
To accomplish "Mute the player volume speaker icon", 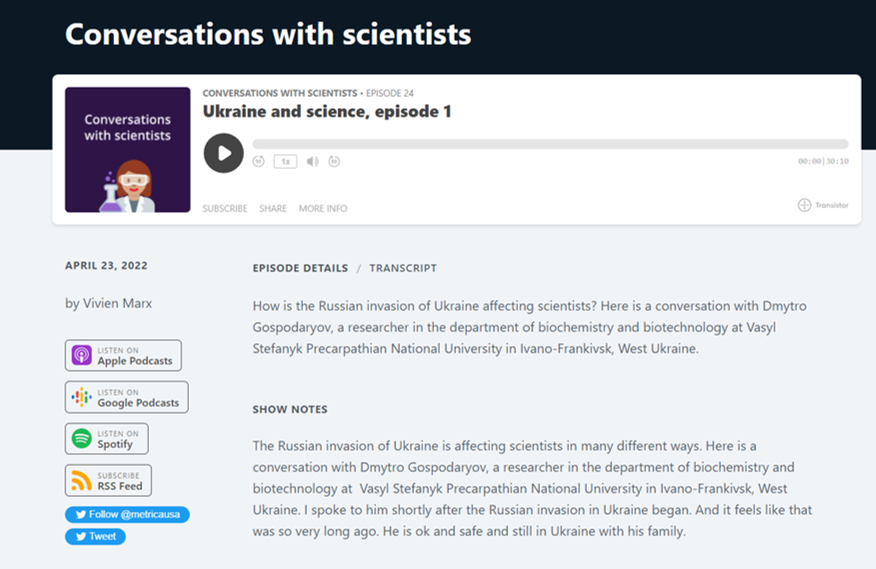I will [x=312, y=161].
